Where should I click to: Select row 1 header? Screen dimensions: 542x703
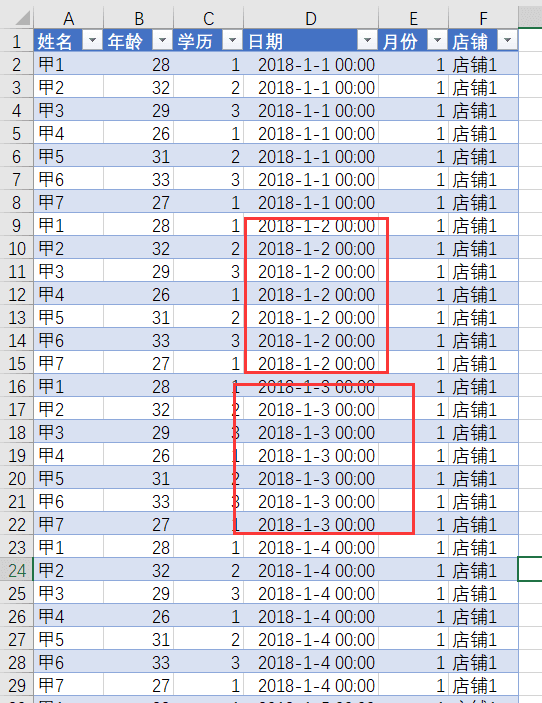click(17, 41)
